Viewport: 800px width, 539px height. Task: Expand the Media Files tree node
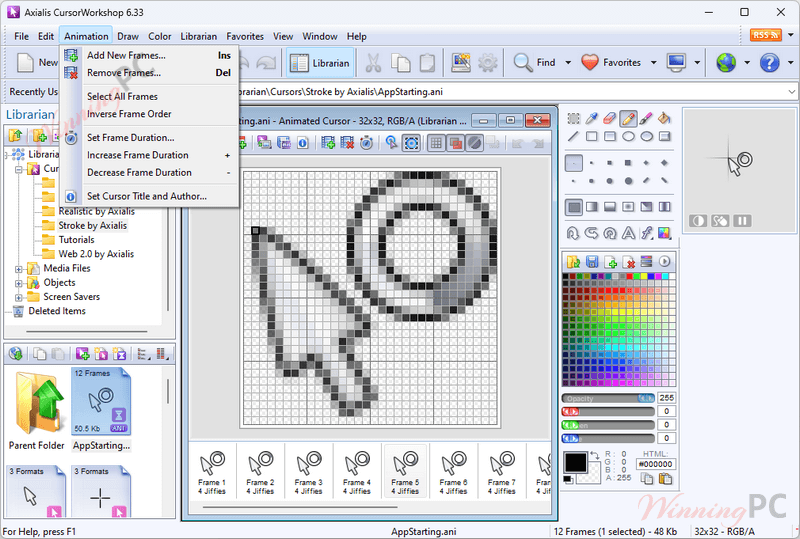(19, 269)
